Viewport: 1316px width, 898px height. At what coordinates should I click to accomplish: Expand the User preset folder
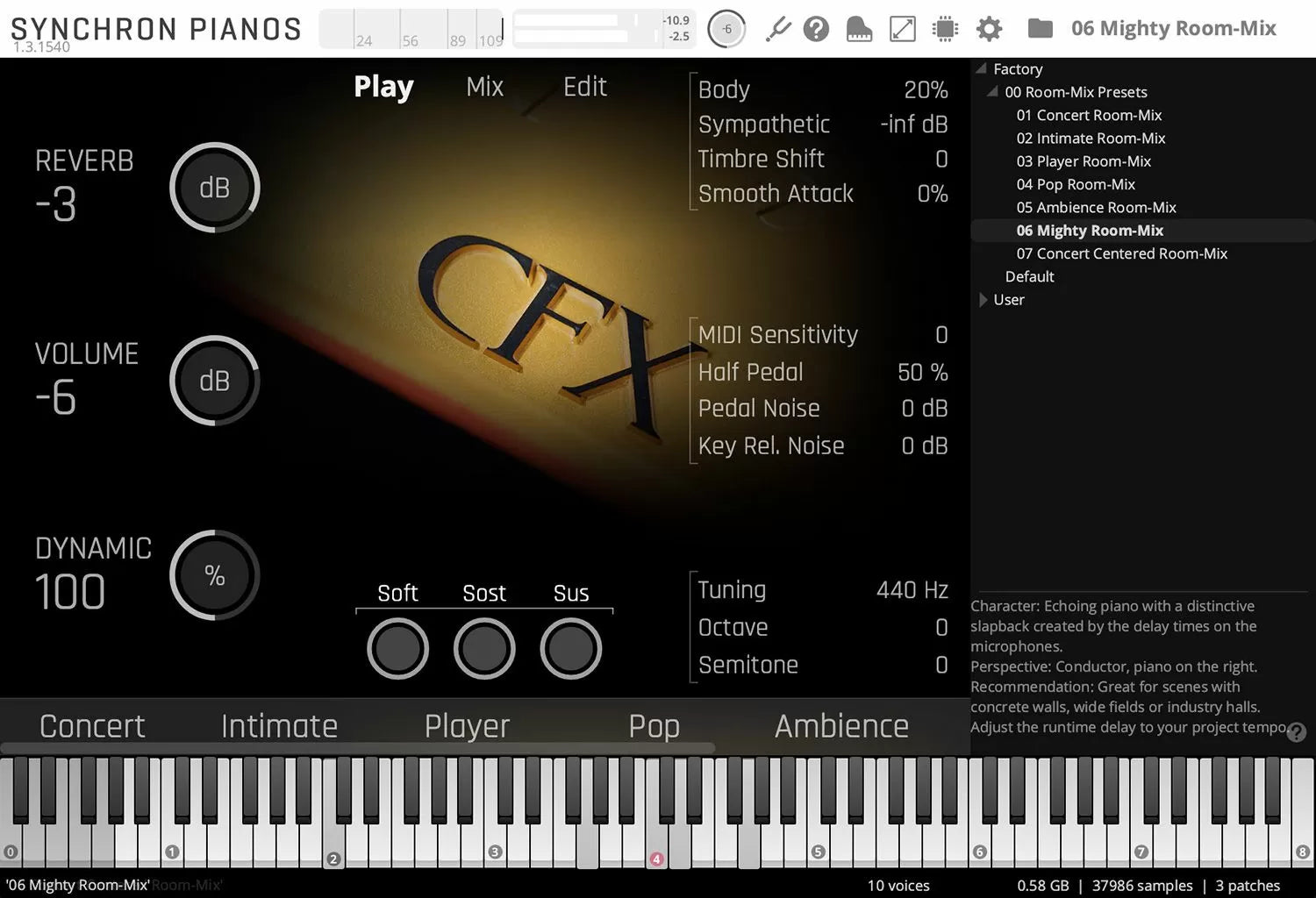[983, 300]
